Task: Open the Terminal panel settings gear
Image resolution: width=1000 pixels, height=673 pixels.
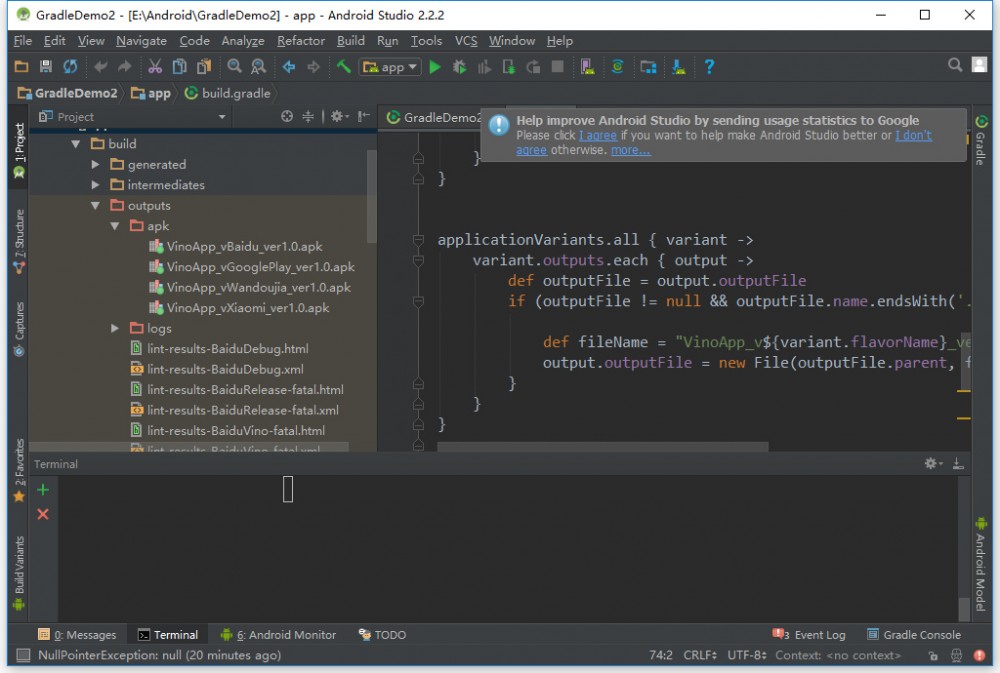Action: pyautogui.click(x=928, y=463)
